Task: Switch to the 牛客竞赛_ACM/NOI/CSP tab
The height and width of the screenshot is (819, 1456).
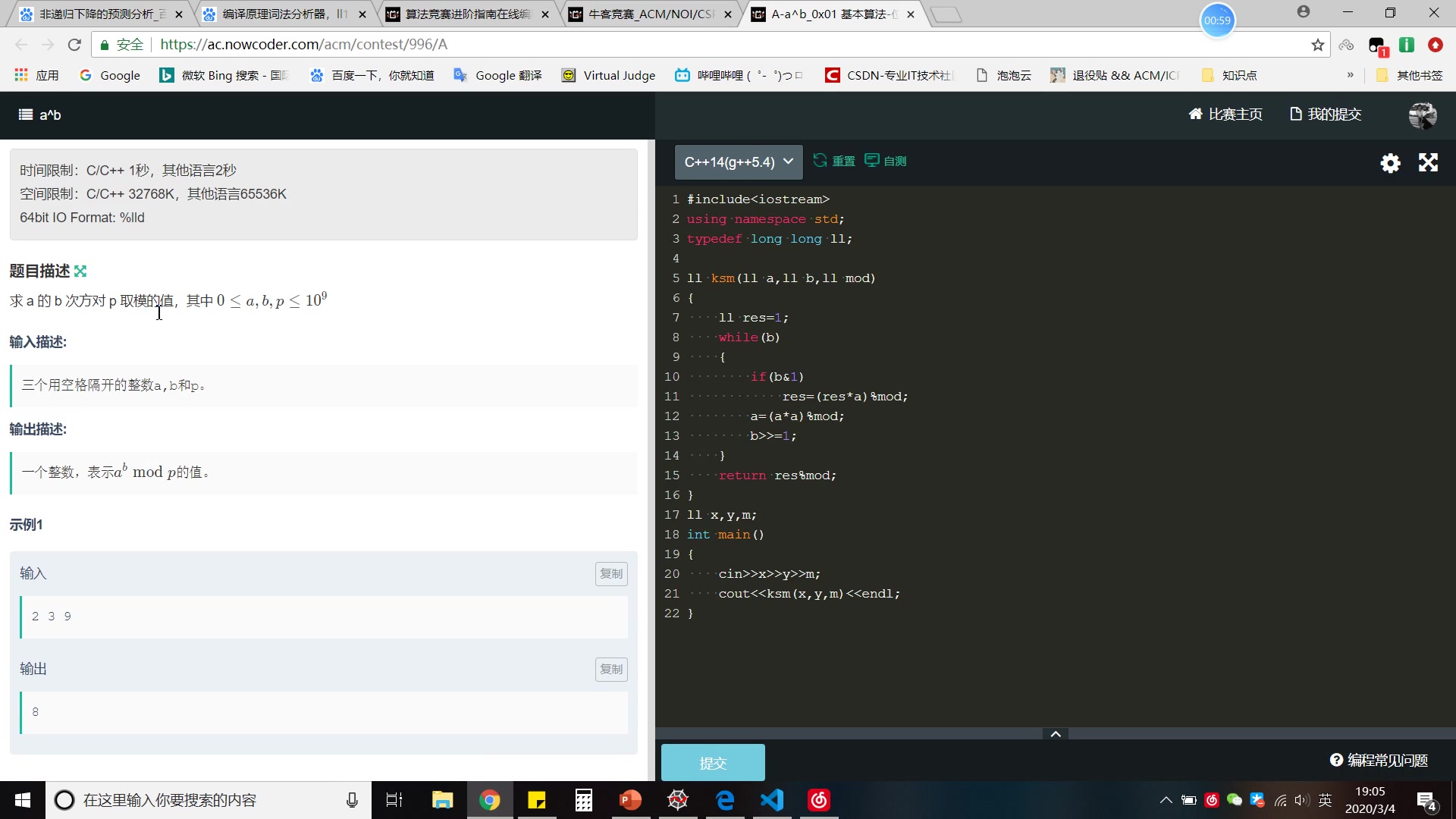Action: 651,14
